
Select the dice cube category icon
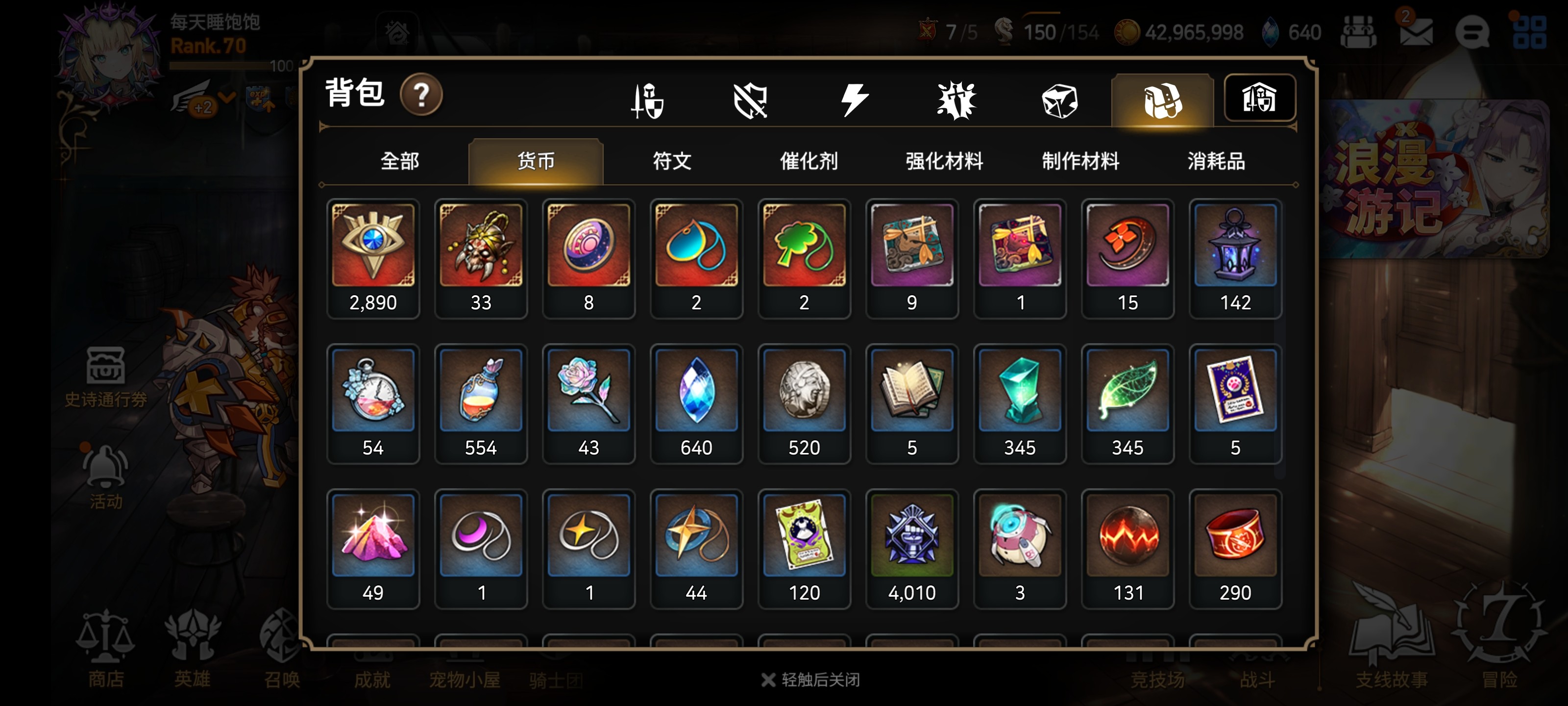pos(1059,101)
